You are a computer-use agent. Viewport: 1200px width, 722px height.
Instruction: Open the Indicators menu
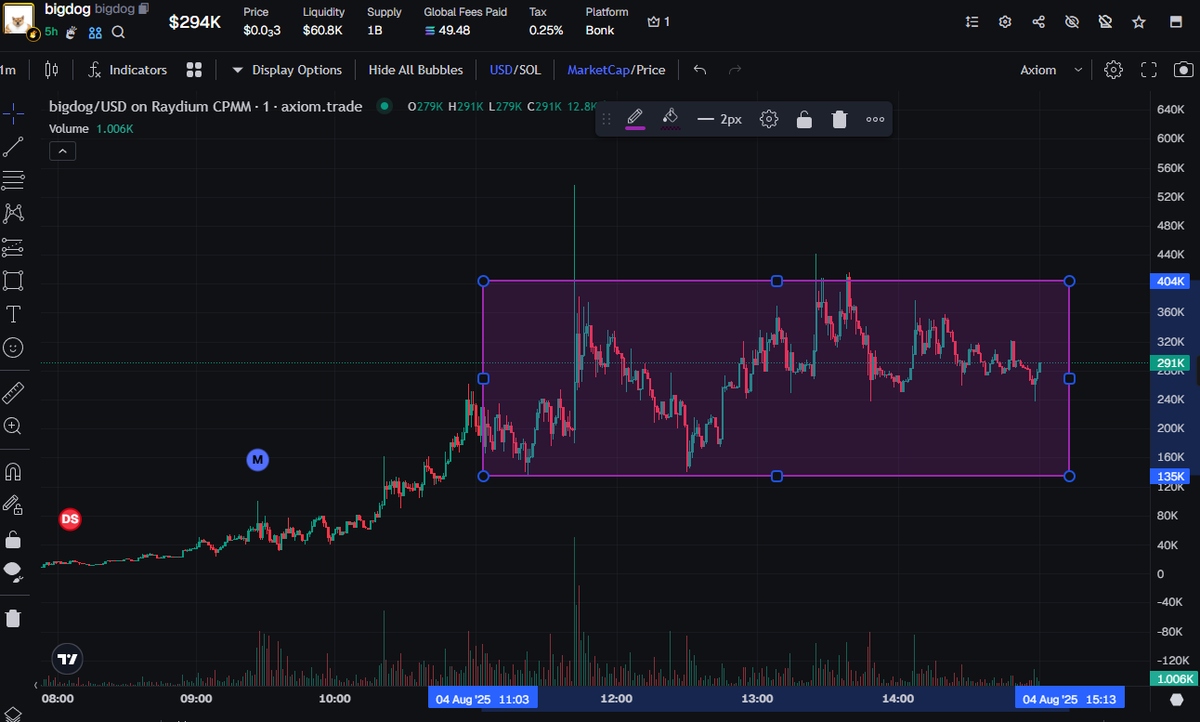coord(127,70)
